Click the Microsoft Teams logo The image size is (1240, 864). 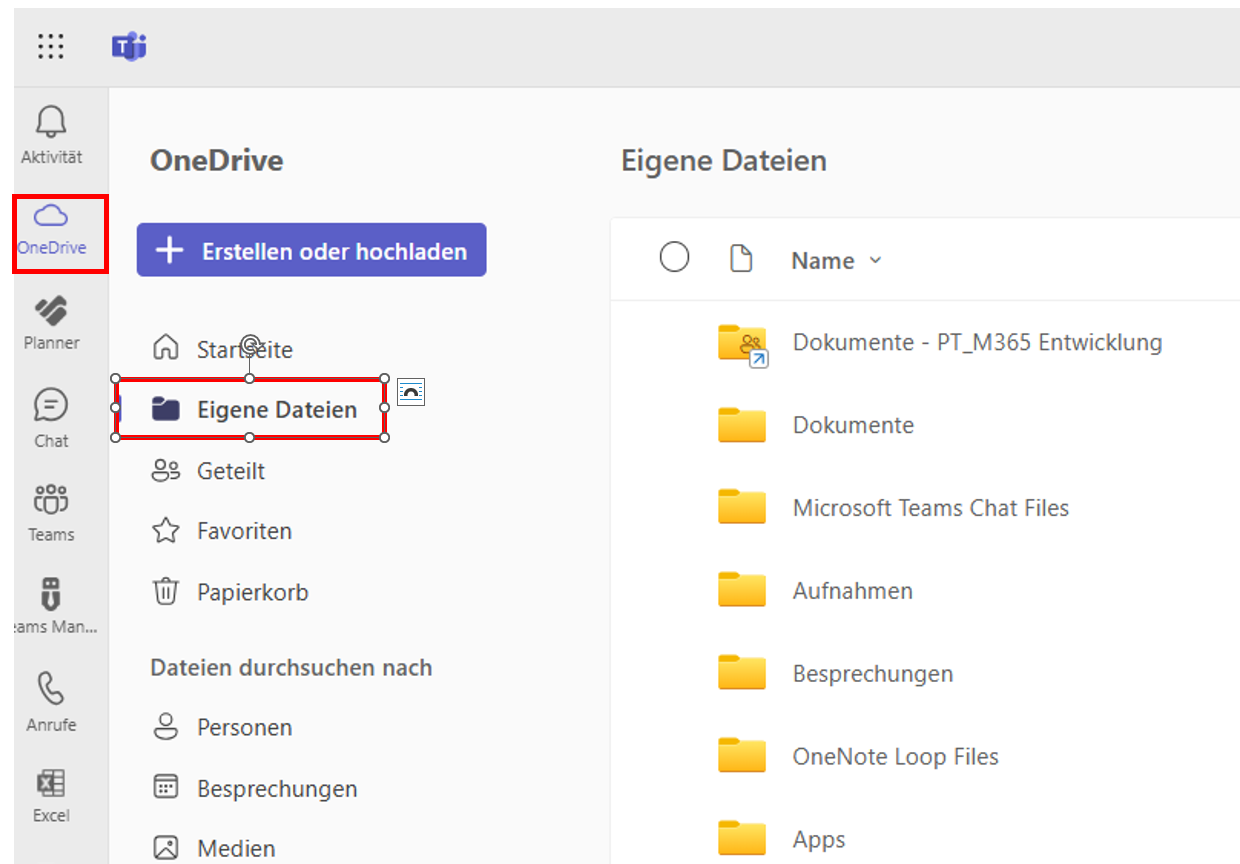129,46
